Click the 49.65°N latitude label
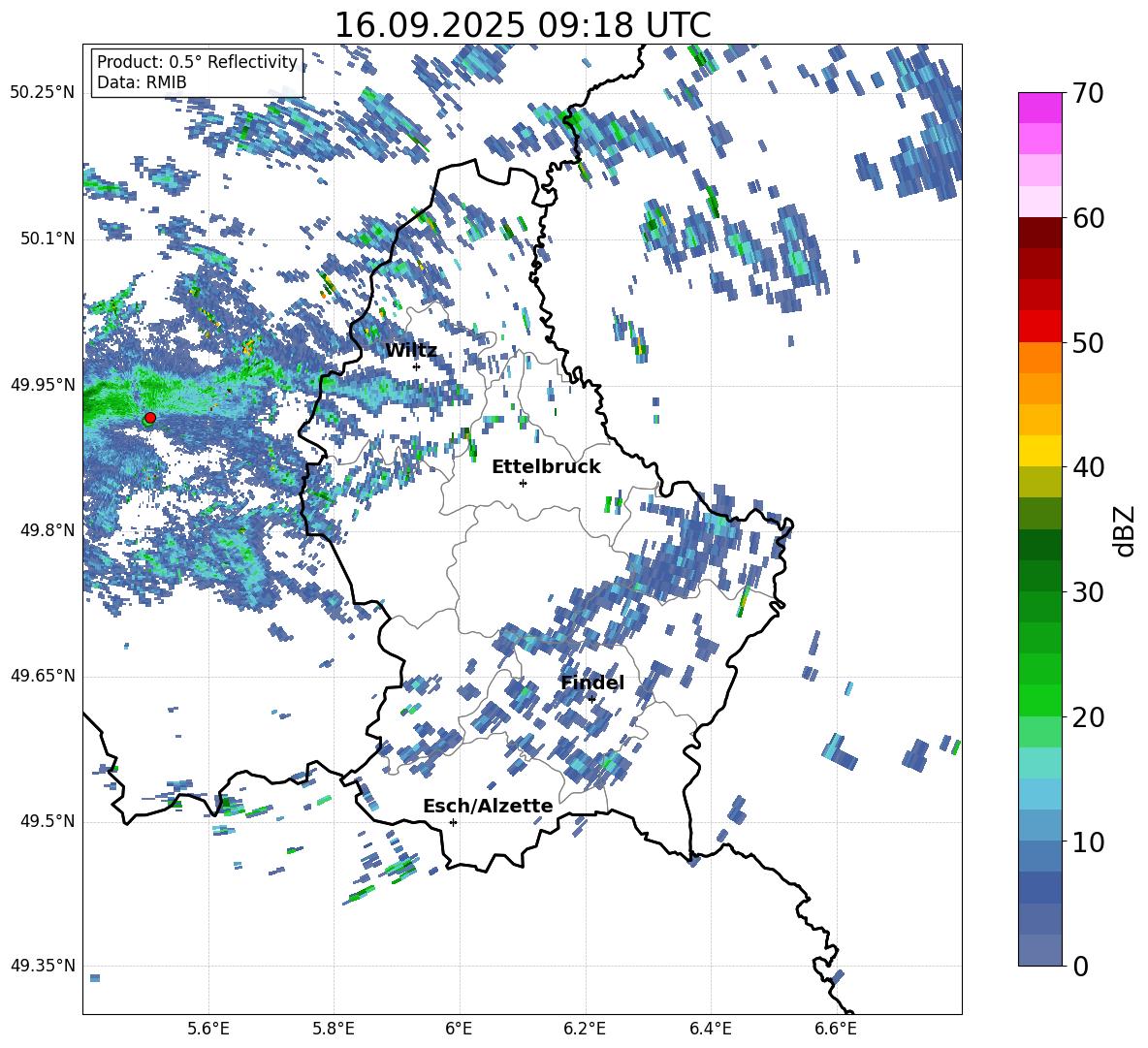This screenshot has height=1048, width=1148. [43, 676]
